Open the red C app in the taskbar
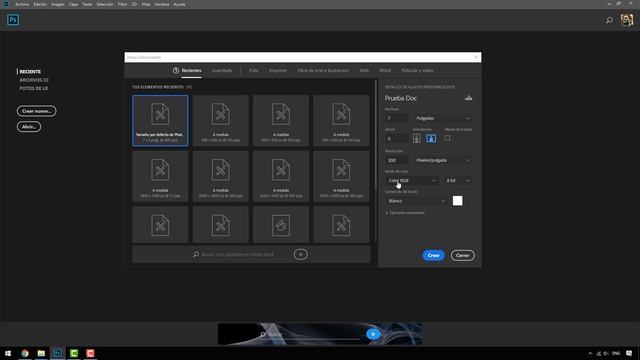Image resolution: width=640 pixels, height=360 pixels. point(90,353)
